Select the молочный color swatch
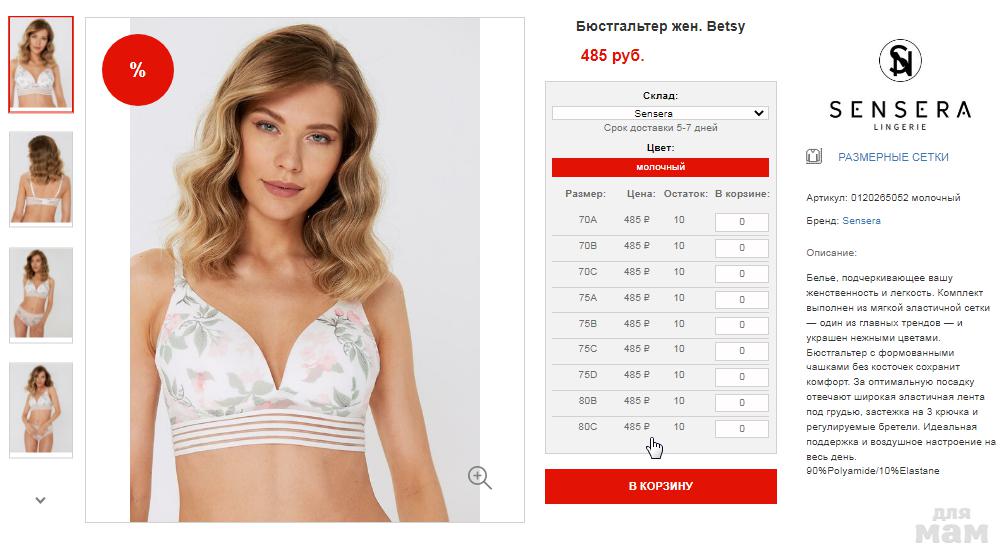 (x=660, y=167)
